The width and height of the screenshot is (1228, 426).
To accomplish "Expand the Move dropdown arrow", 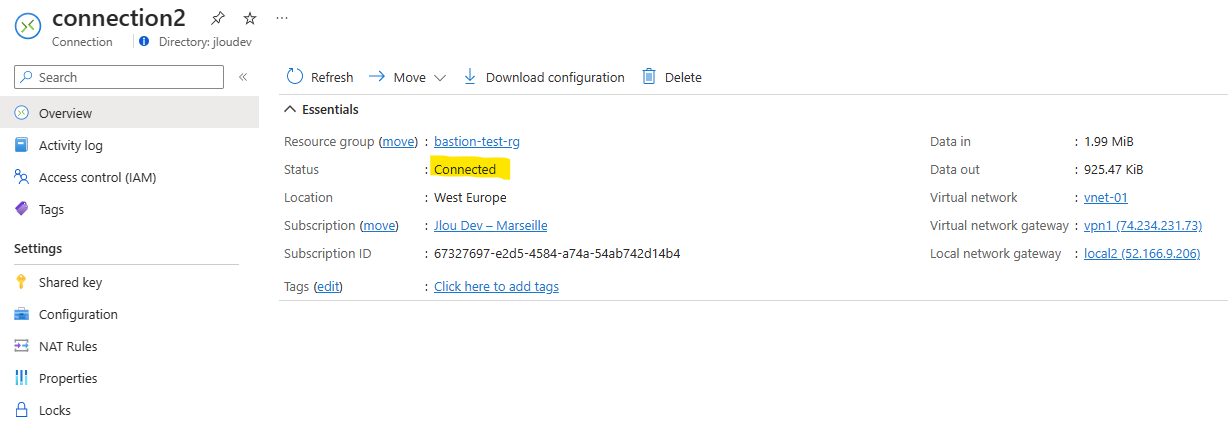I will point(439,77).
